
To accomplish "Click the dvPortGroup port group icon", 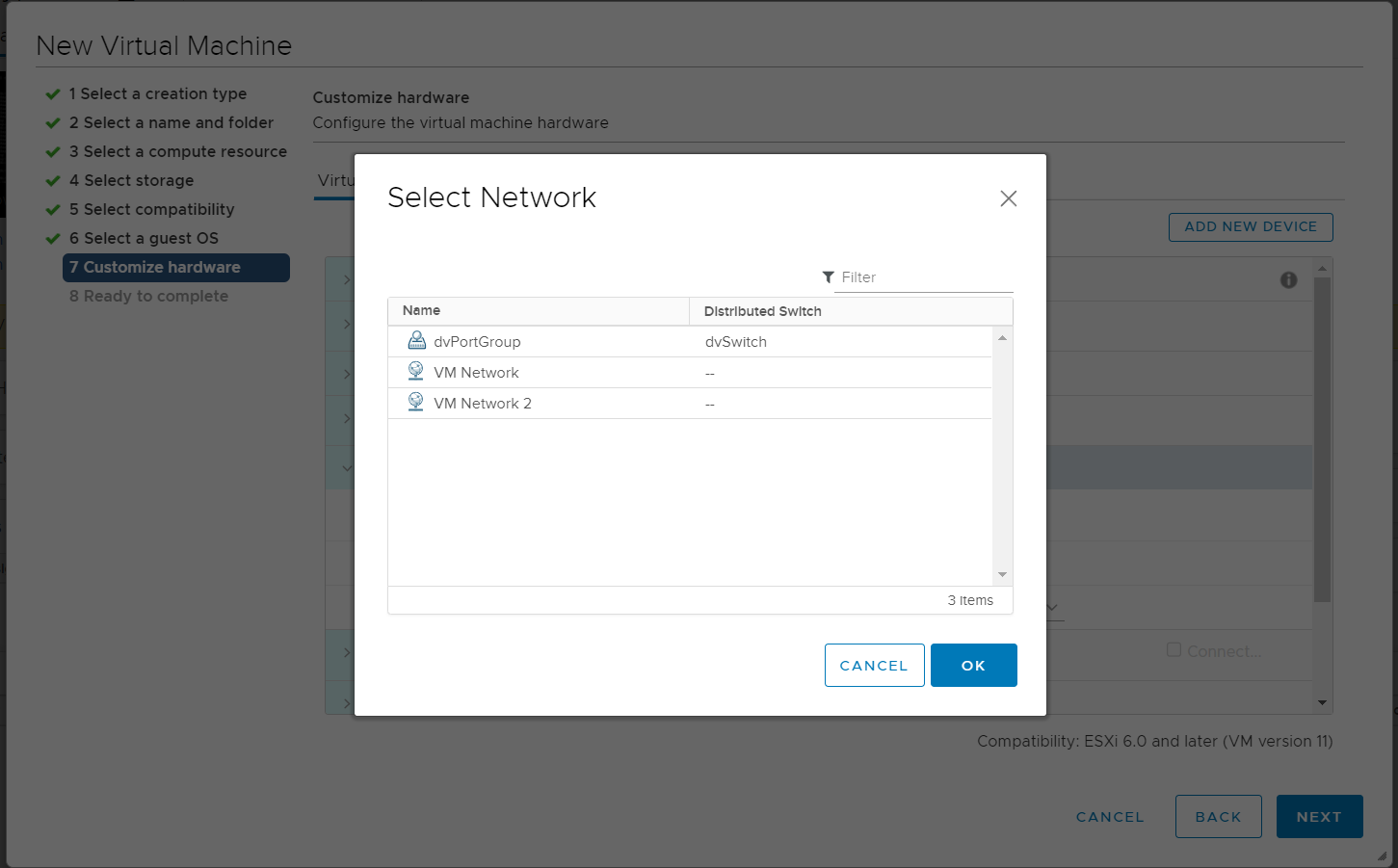I will tap(416, 341).
